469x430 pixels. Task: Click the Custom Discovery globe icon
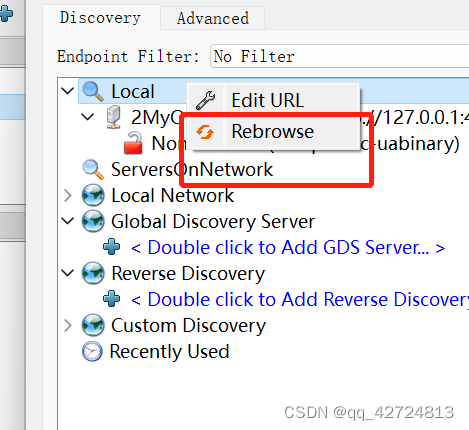coord(93,325)
